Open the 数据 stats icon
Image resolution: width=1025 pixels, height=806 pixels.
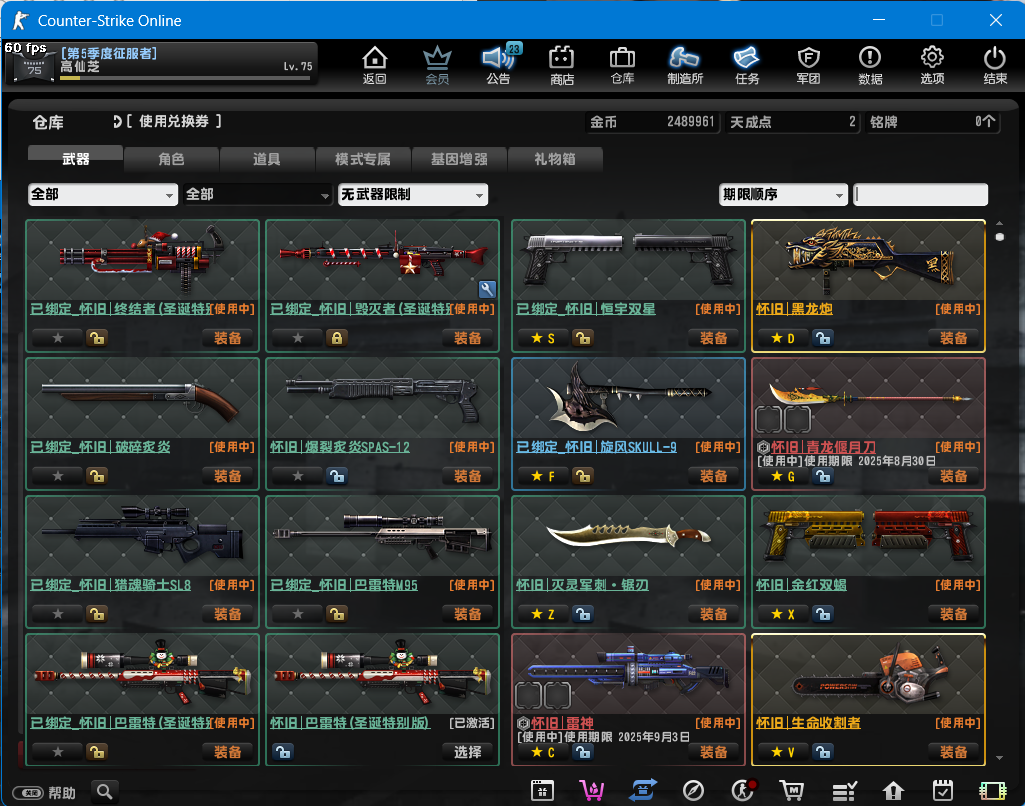click(870, 65)
